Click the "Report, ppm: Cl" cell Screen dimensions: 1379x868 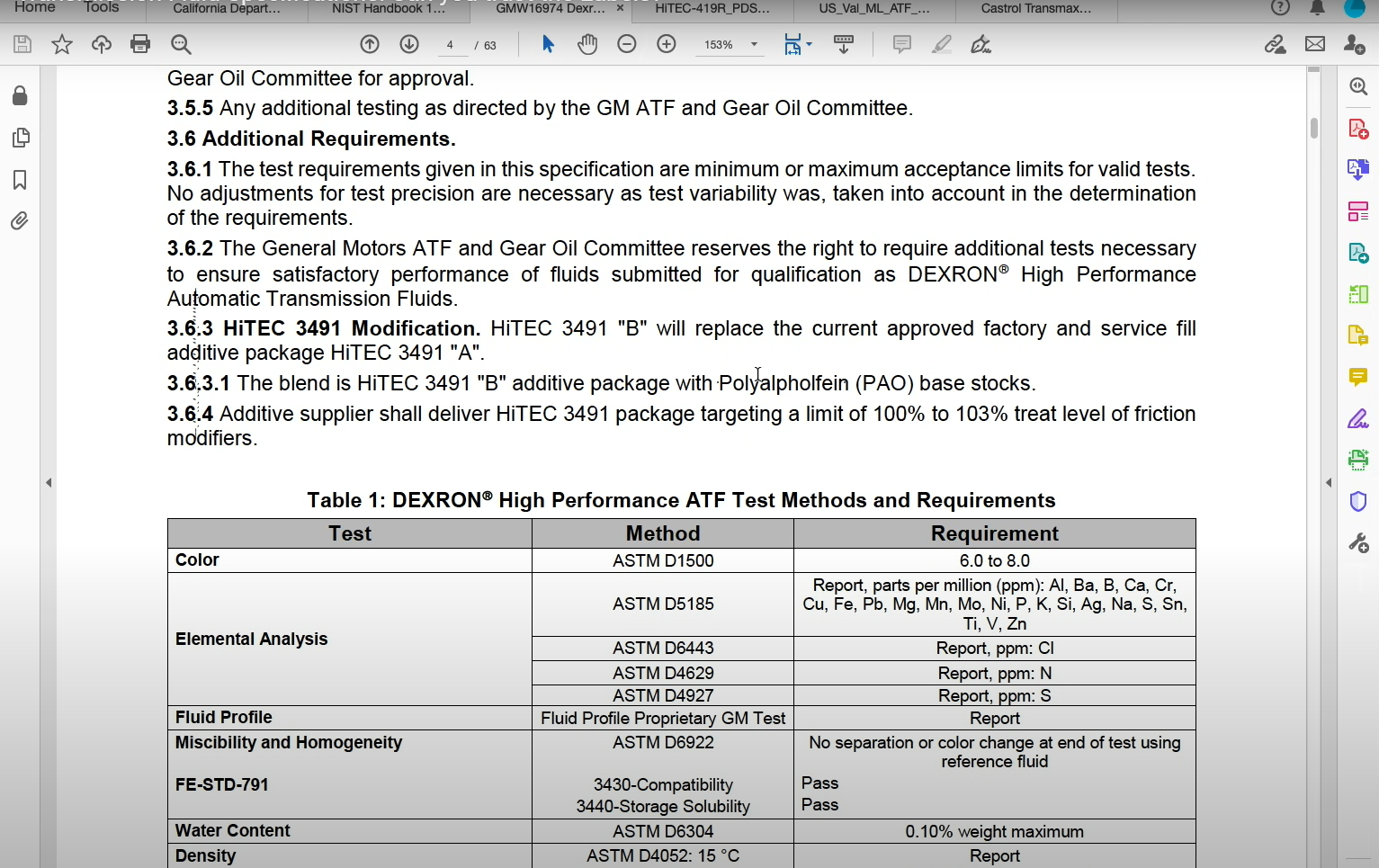[x=995, y=649]
